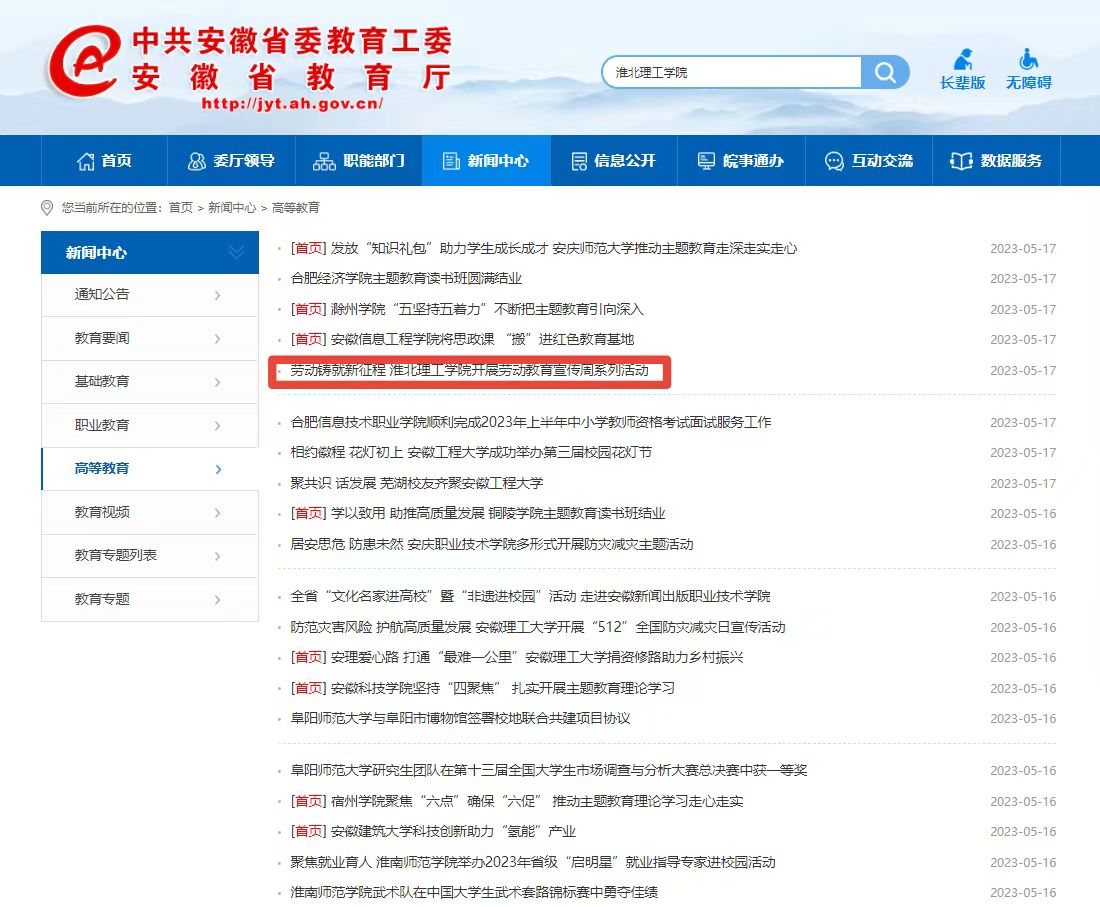Open the 皖事通办 navigation item
Screen dimensions: 1100x907
click(740, 161)
